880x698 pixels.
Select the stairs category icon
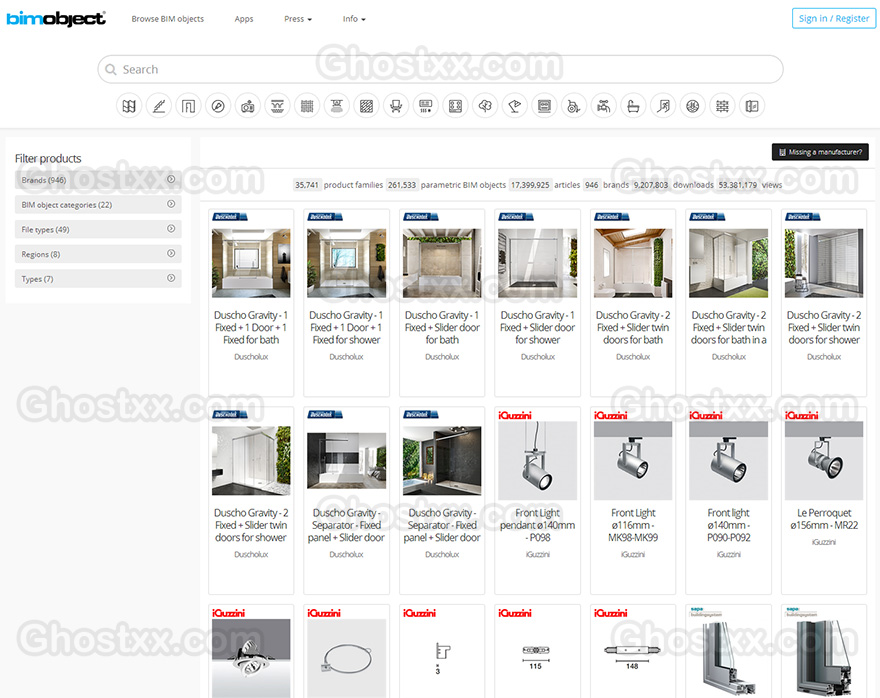click(x=663, y=106)
